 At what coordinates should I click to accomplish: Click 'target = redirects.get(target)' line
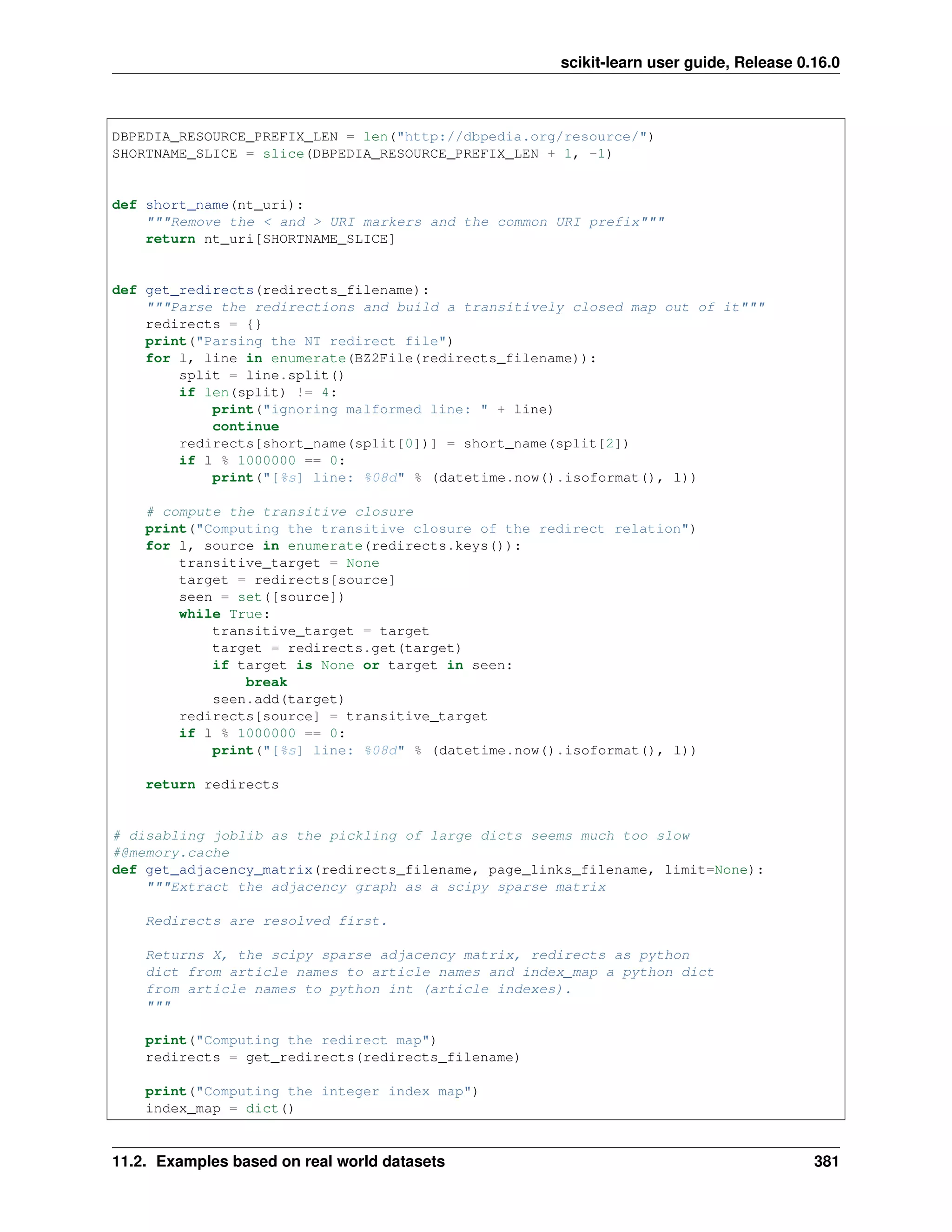tap(337, 648)
